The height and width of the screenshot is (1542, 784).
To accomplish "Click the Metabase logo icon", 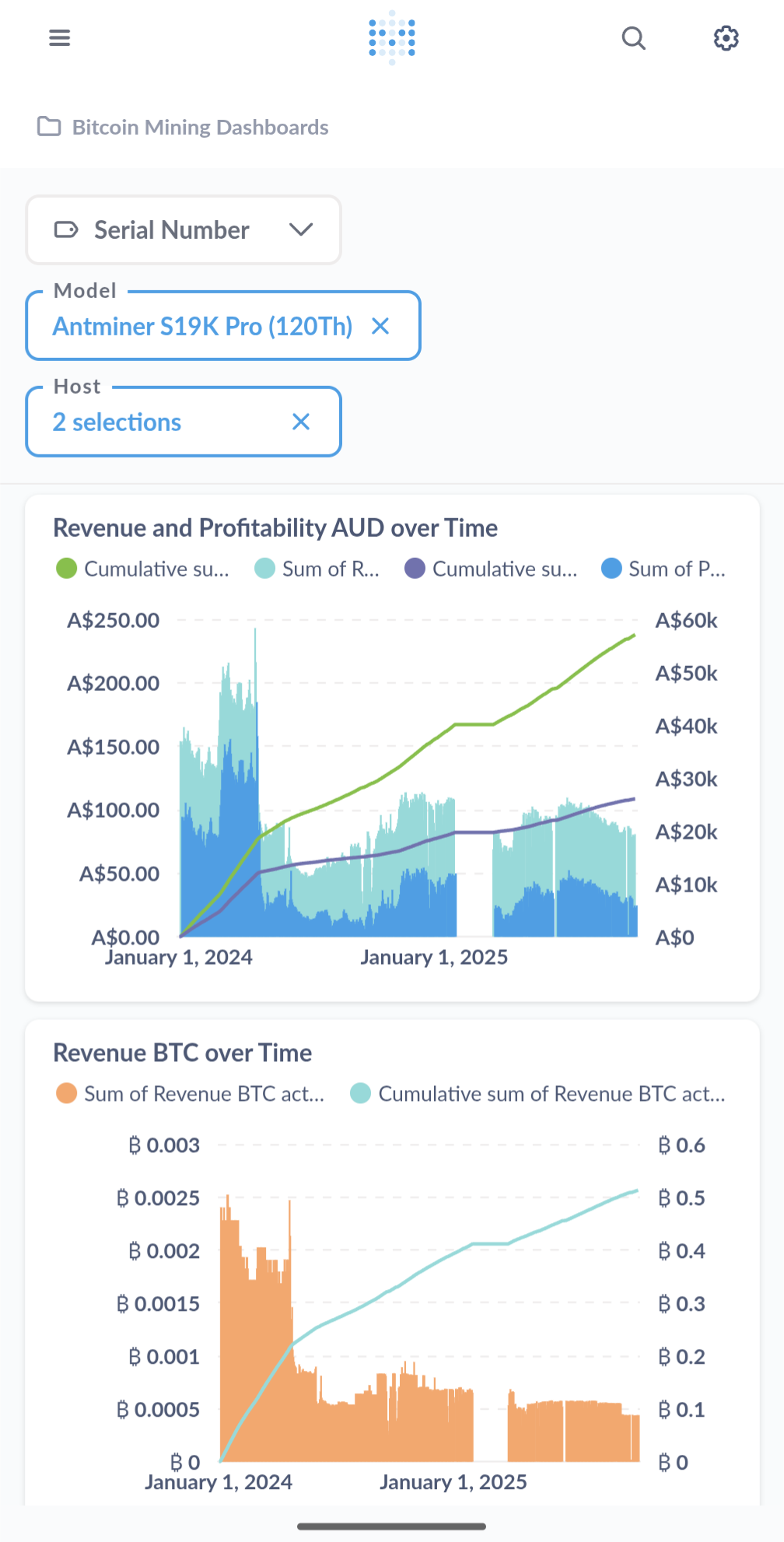I will point(392,37).
